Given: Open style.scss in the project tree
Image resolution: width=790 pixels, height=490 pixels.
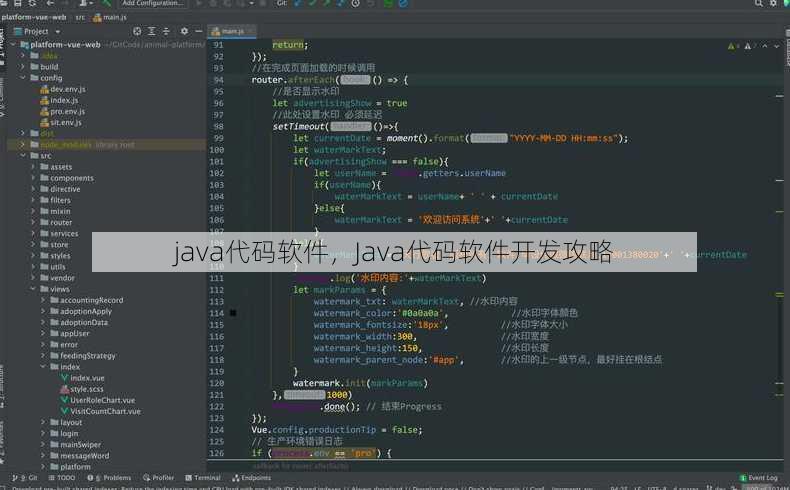Looking at the screenshot, I should click(x=82, y=389).
